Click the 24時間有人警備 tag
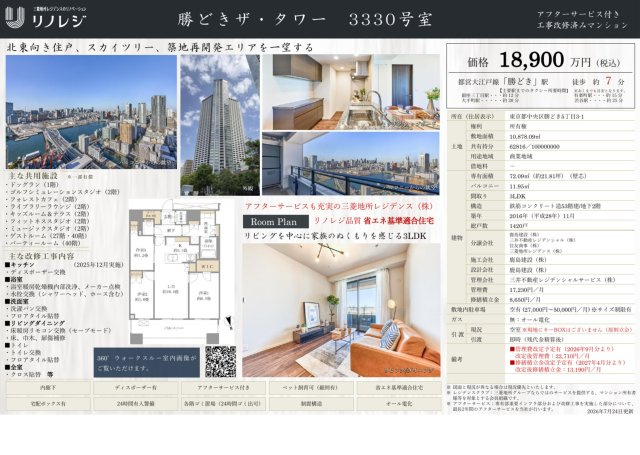The image size is (640, 455). (x=136, y=404)
